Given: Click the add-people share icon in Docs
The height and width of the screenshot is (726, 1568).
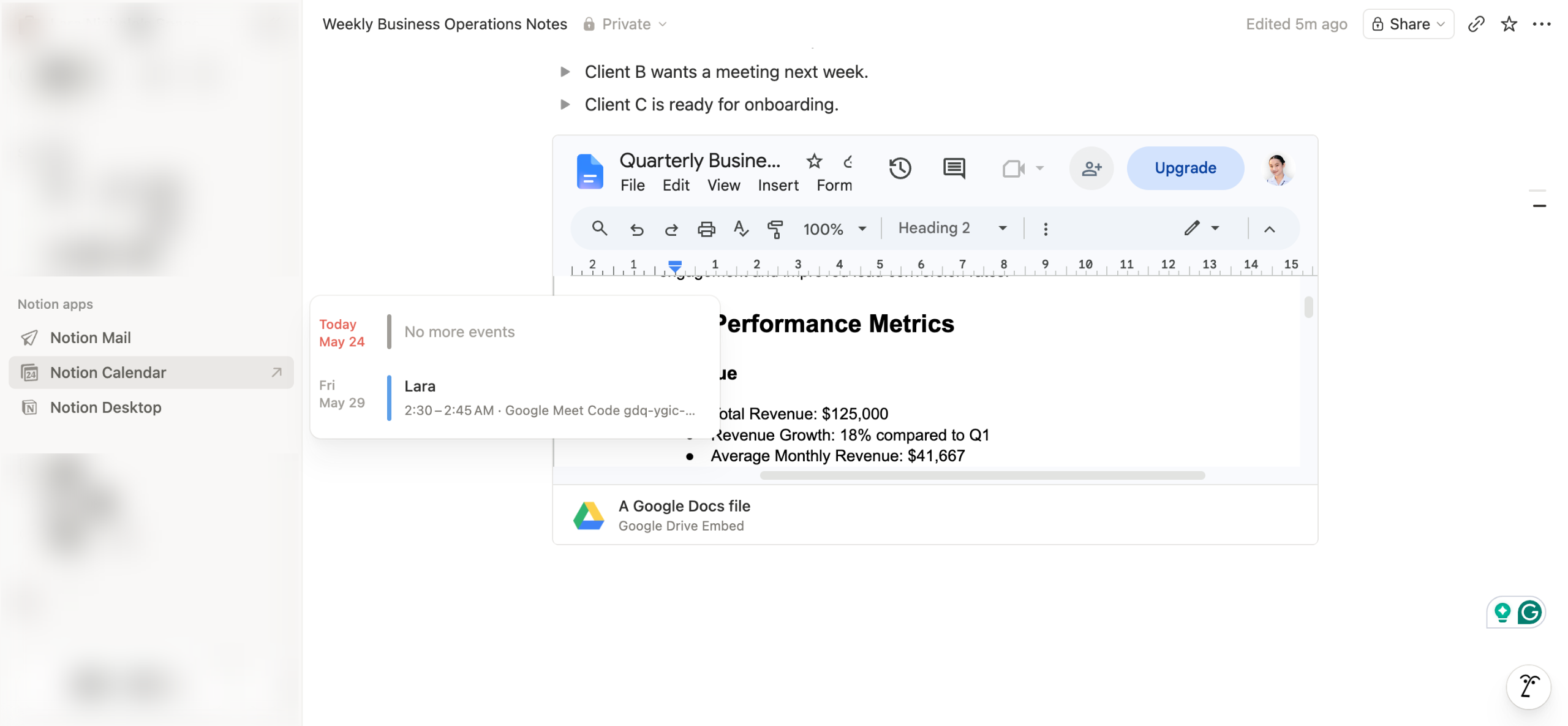Looking at the screenshot, I should point(1091,168).
